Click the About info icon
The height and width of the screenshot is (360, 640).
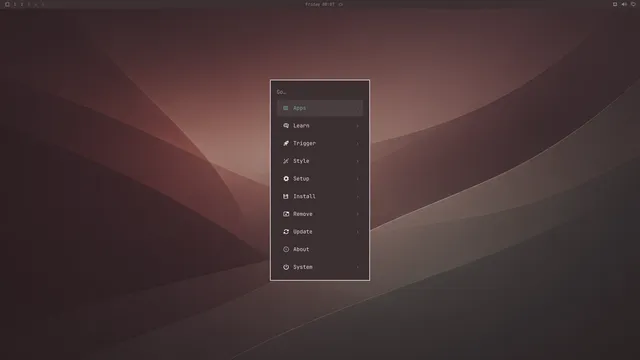tap(286, 249)
